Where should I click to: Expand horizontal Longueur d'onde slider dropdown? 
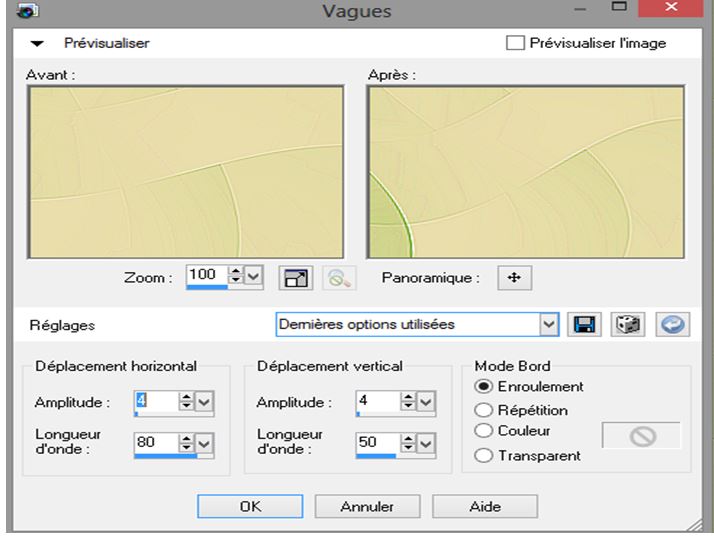tap(204, 443)
